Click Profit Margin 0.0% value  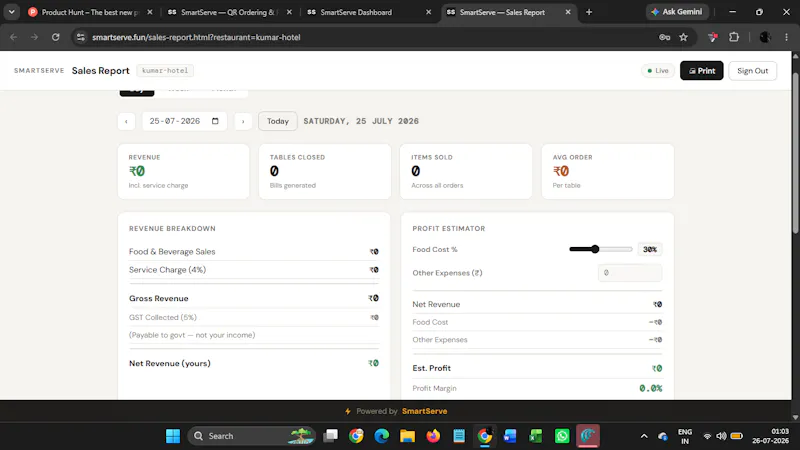(x=651, y=388)
